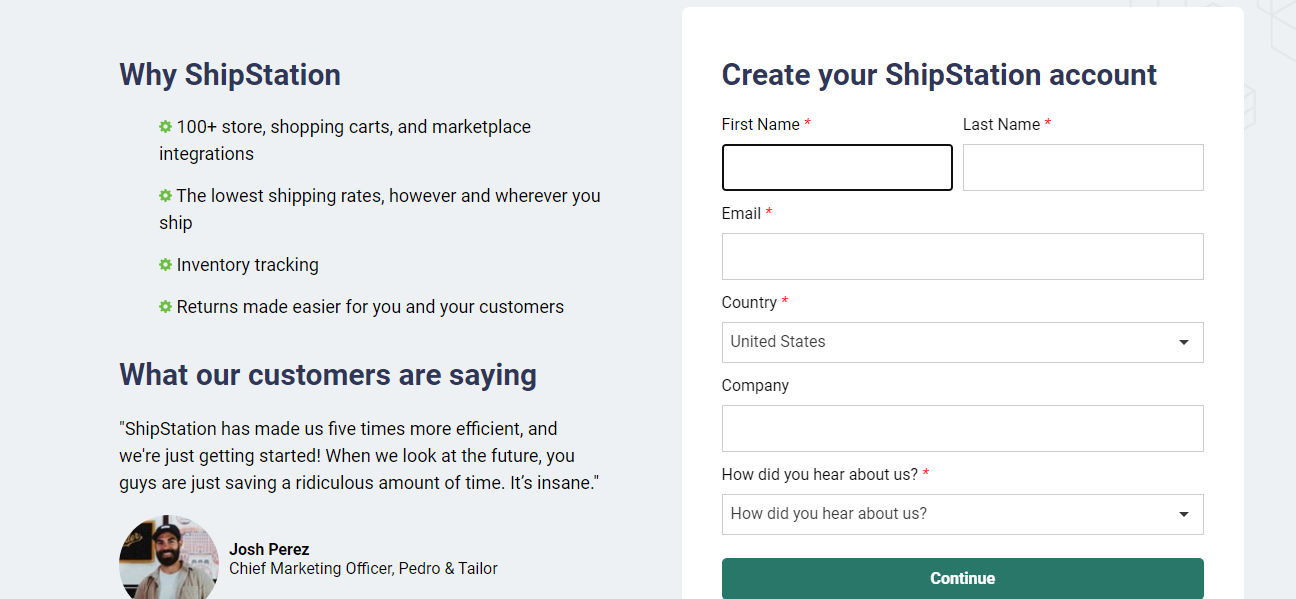Click the gear icon beside "100+ store" bullet
The height and width of the screenshot is (599, 1296).
coord(166,127)
